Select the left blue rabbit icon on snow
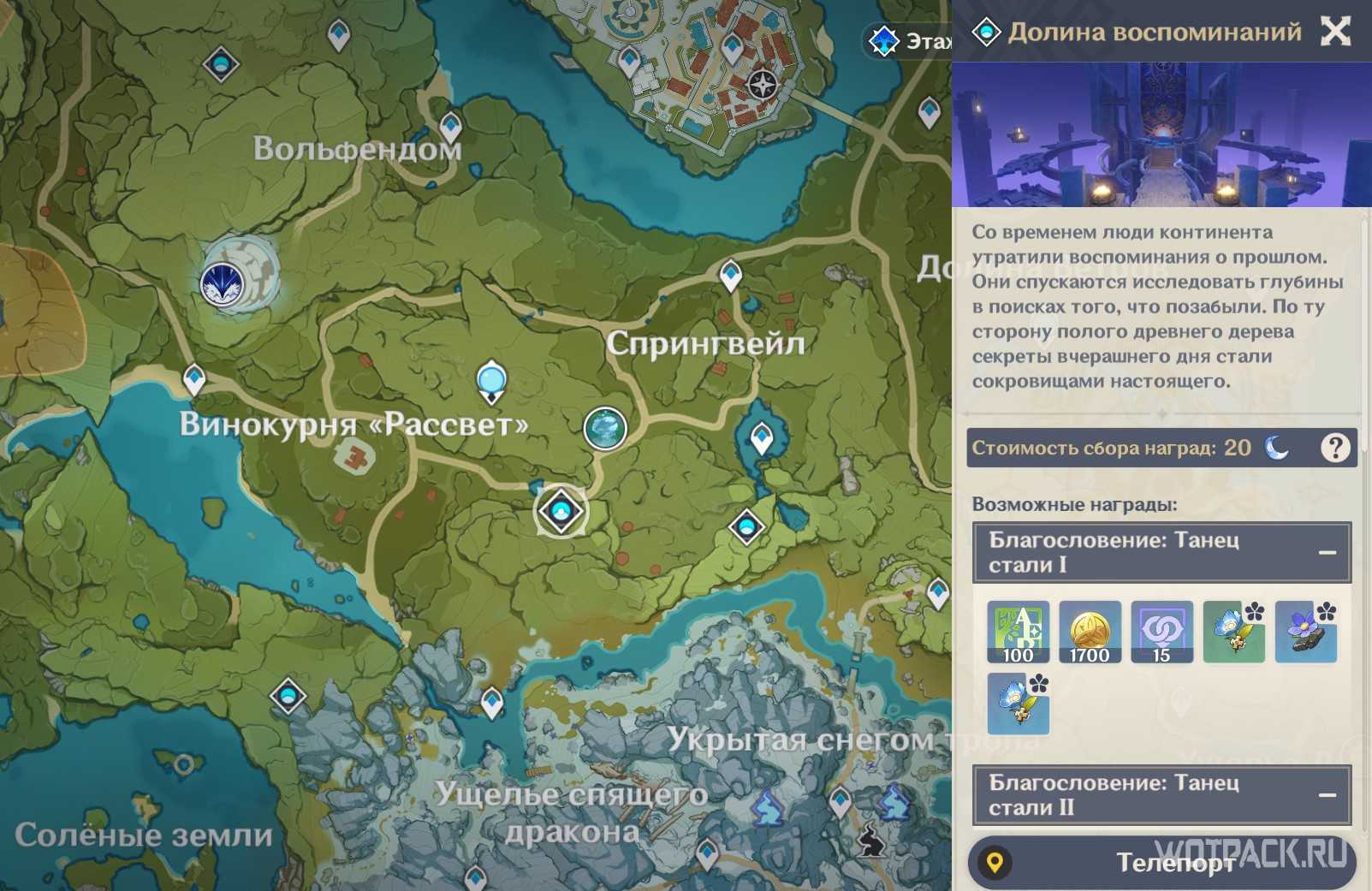This screenshot has height=891, width=1372. [x=768, y=807]
